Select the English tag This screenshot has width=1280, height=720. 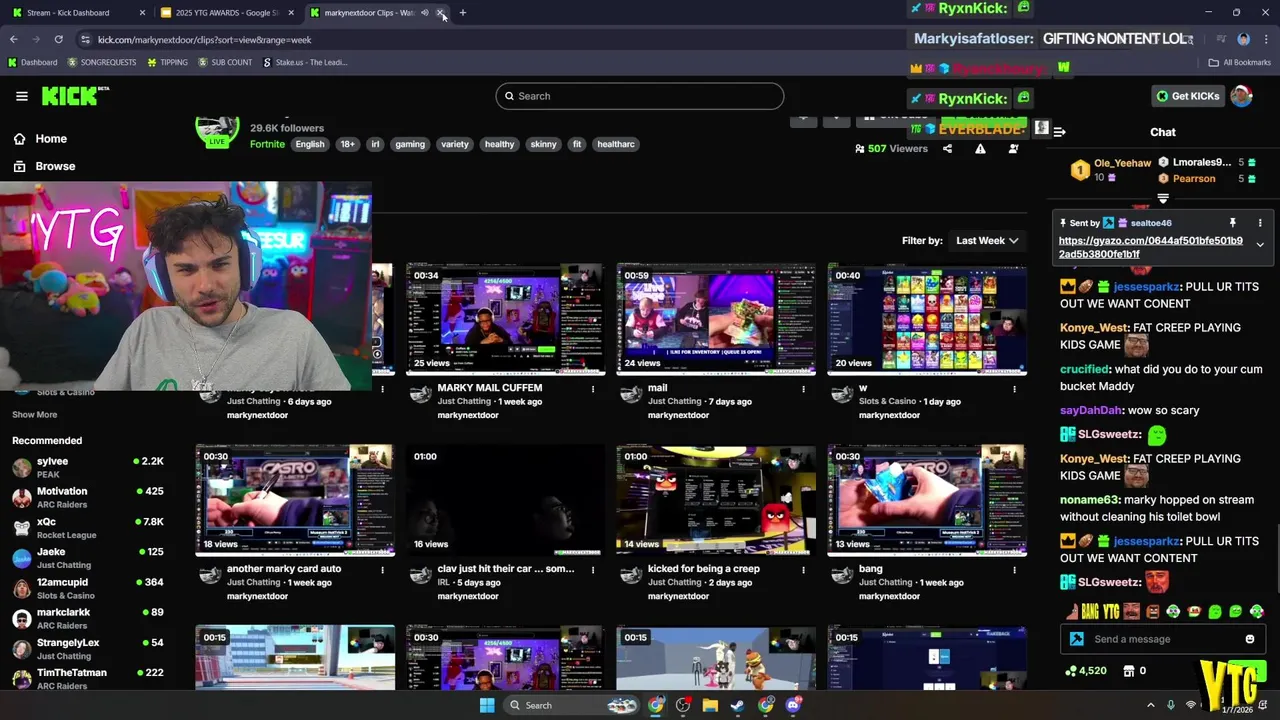(x=310, y=144)
